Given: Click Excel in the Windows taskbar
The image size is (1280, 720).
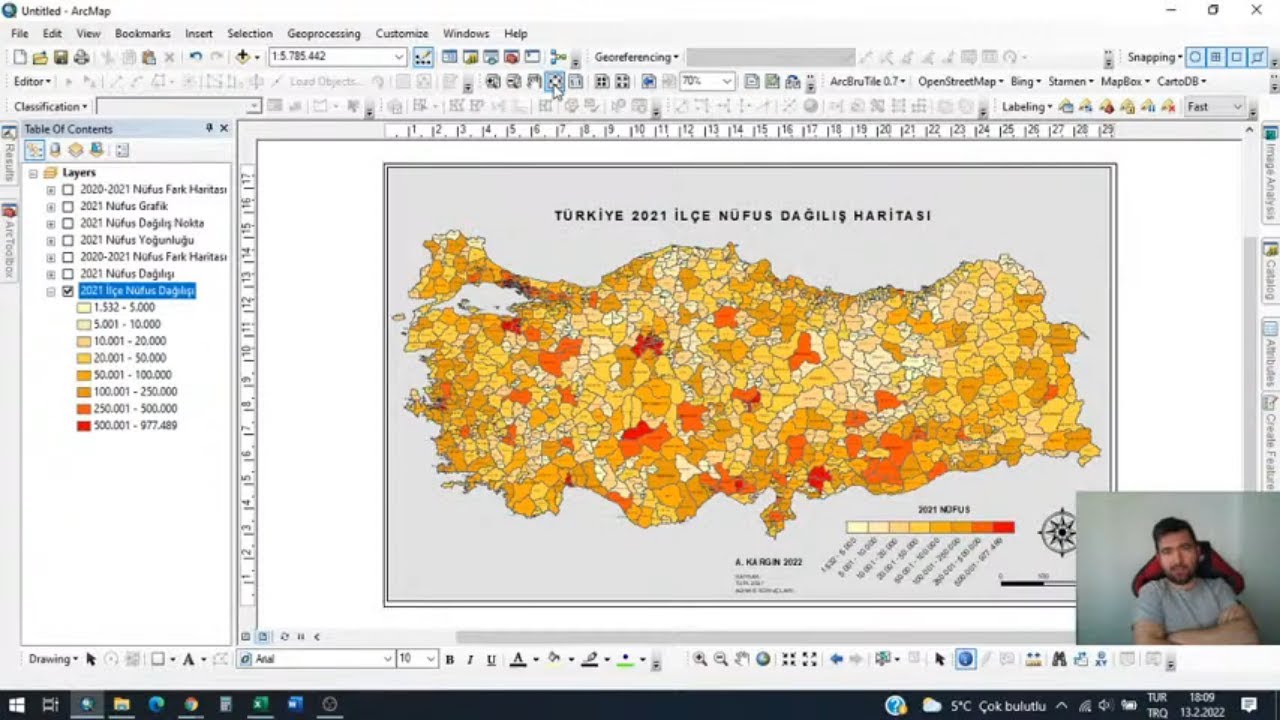Looking at the screenshot, I should (x=259, y=705).
